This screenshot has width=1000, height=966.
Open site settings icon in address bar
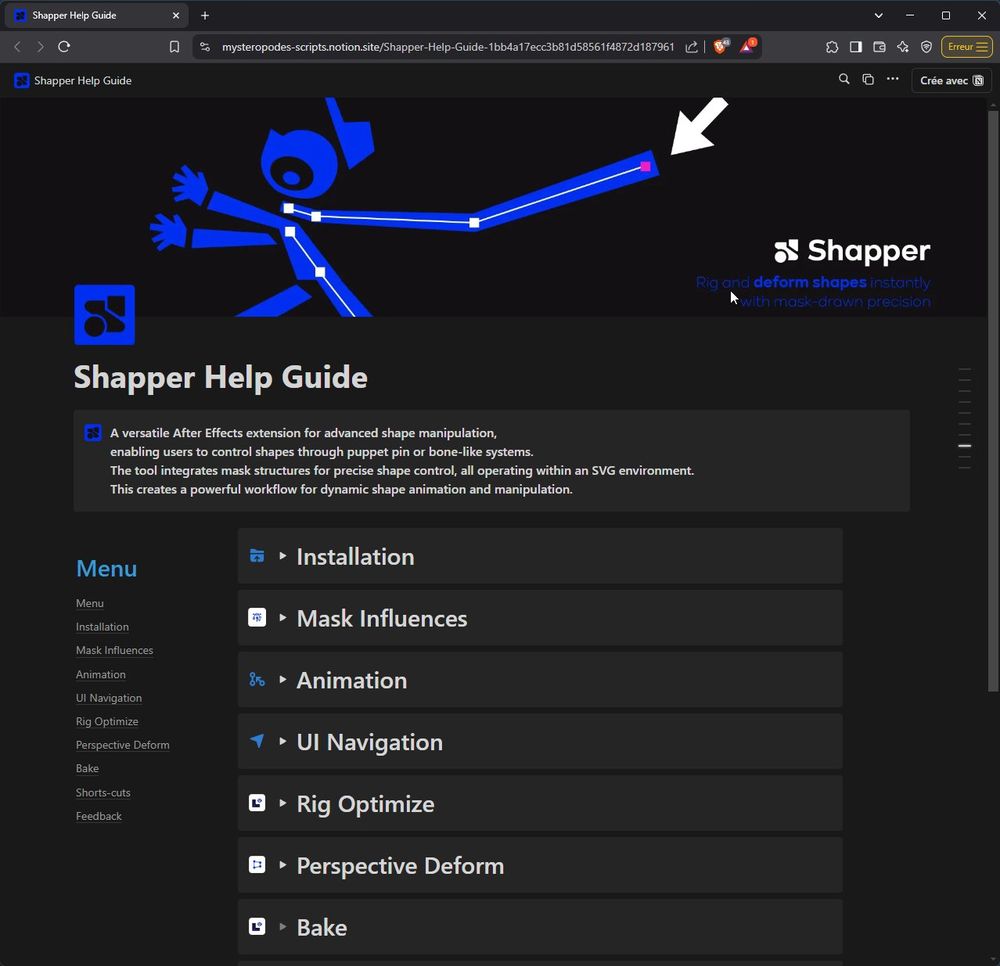(x=205, y=47)
